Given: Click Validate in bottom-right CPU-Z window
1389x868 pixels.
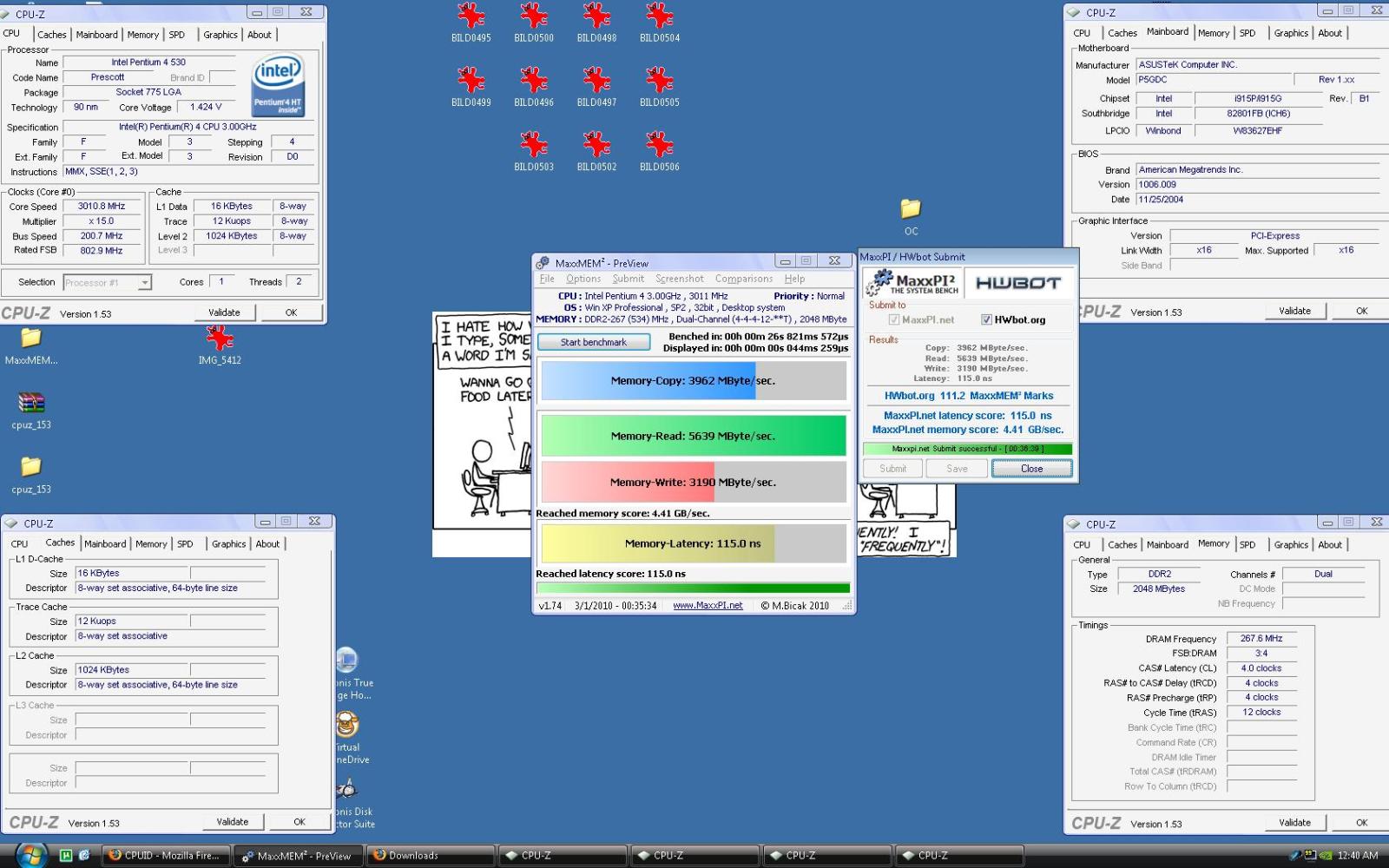Looking at the screenshot, I should [1294, 823].
